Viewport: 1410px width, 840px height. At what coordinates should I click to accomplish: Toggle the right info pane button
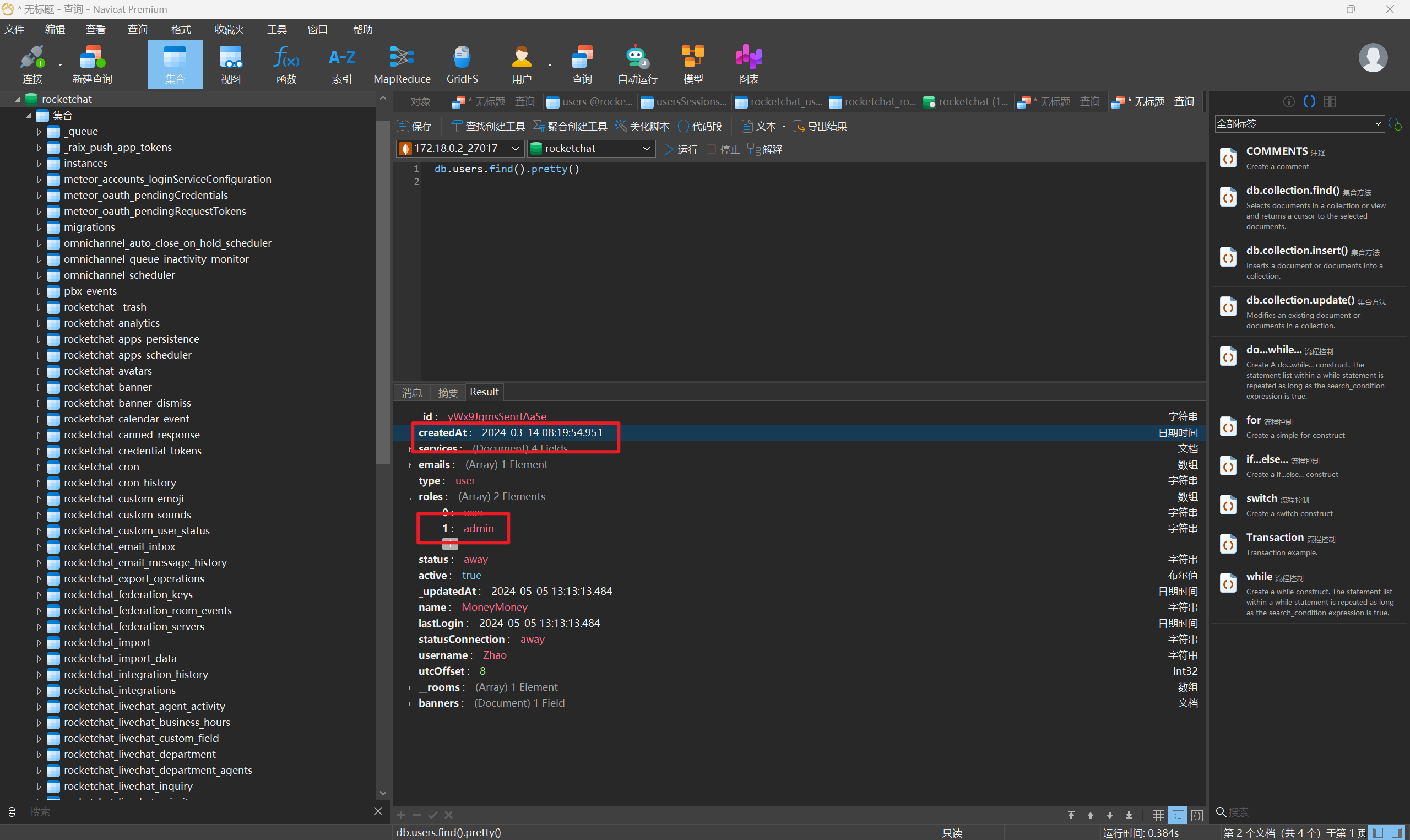click(x=1397, y=833)
